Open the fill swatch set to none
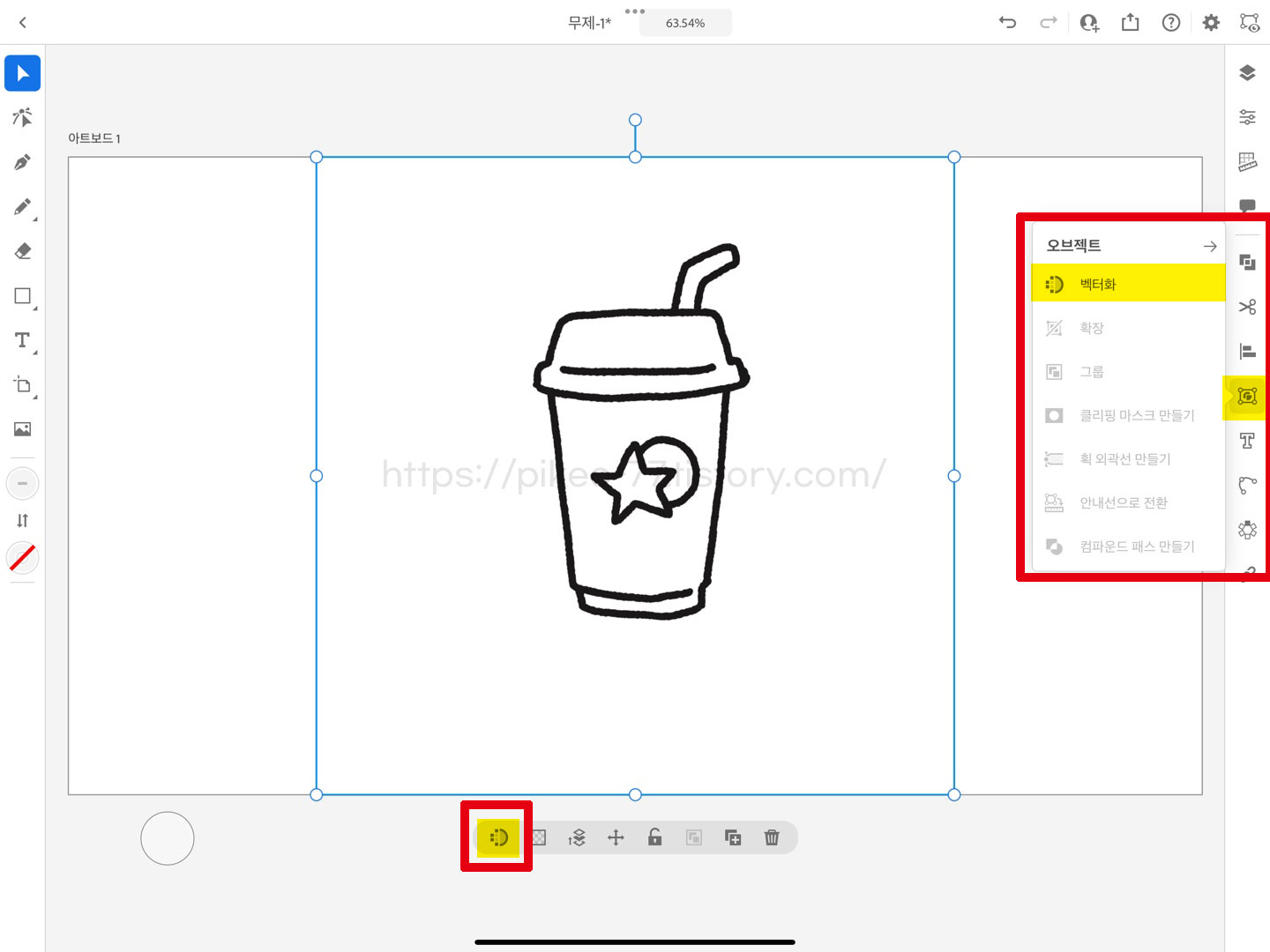The height and width of the screenshot is (952, 1270). pyautogui.click(x=23, y=557)
